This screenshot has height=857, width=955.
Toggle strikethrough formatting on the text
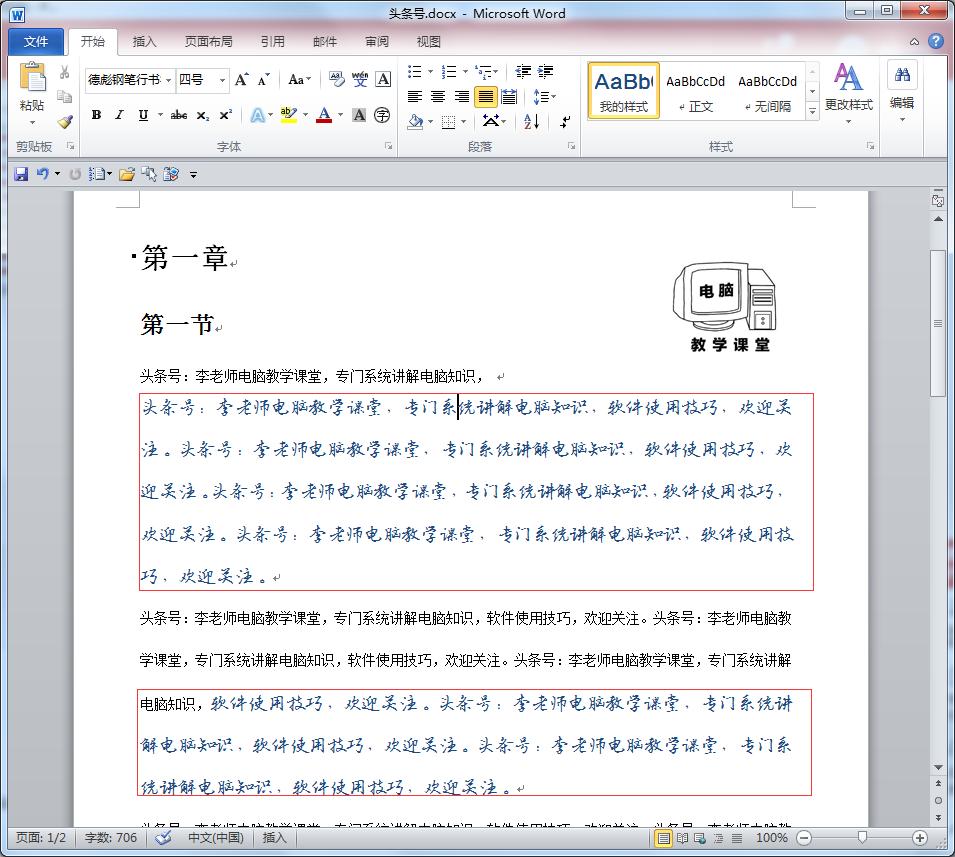[179, 113]
